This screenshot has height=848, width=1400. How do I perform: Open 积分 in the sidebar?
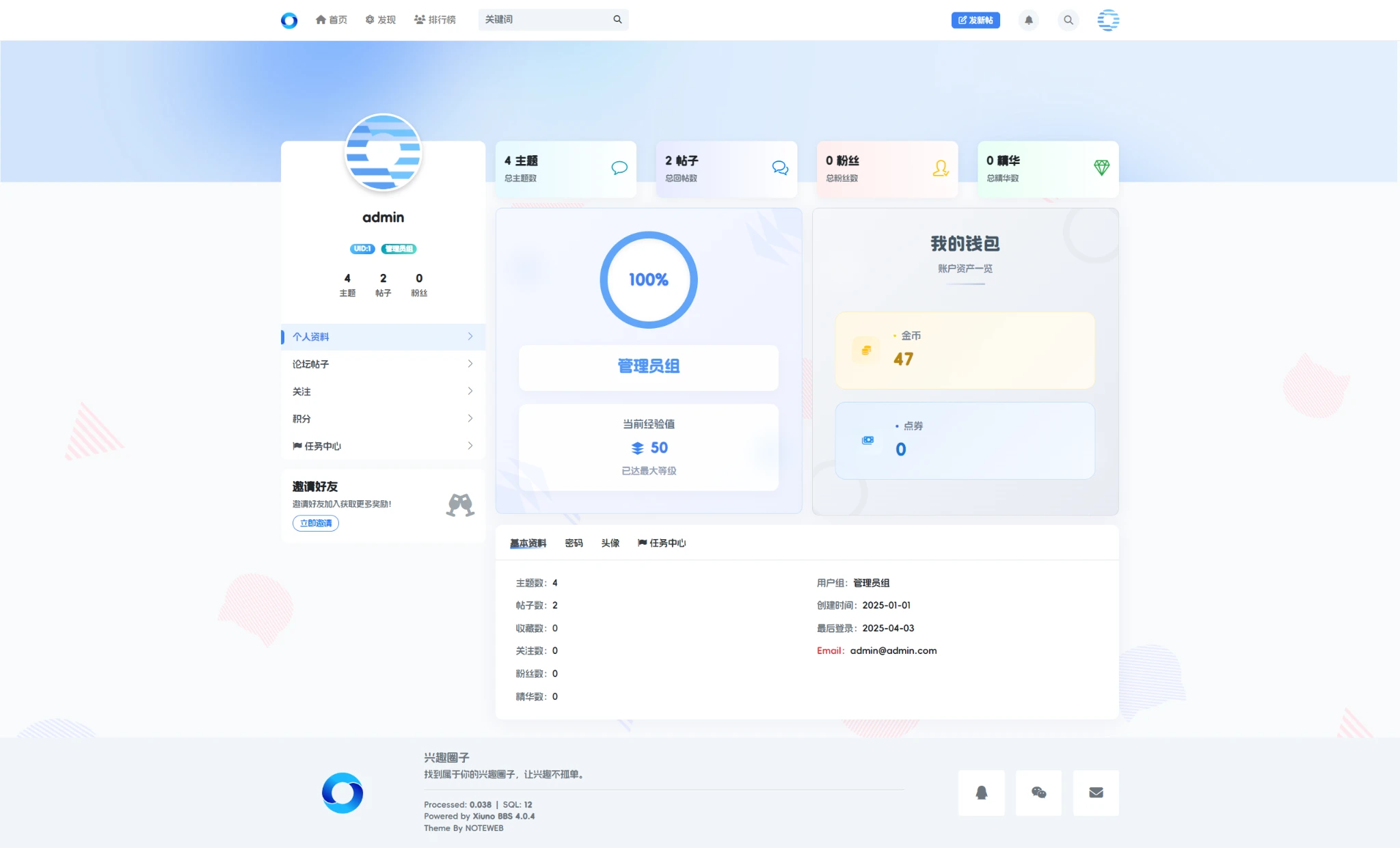(x=383, y=419)
